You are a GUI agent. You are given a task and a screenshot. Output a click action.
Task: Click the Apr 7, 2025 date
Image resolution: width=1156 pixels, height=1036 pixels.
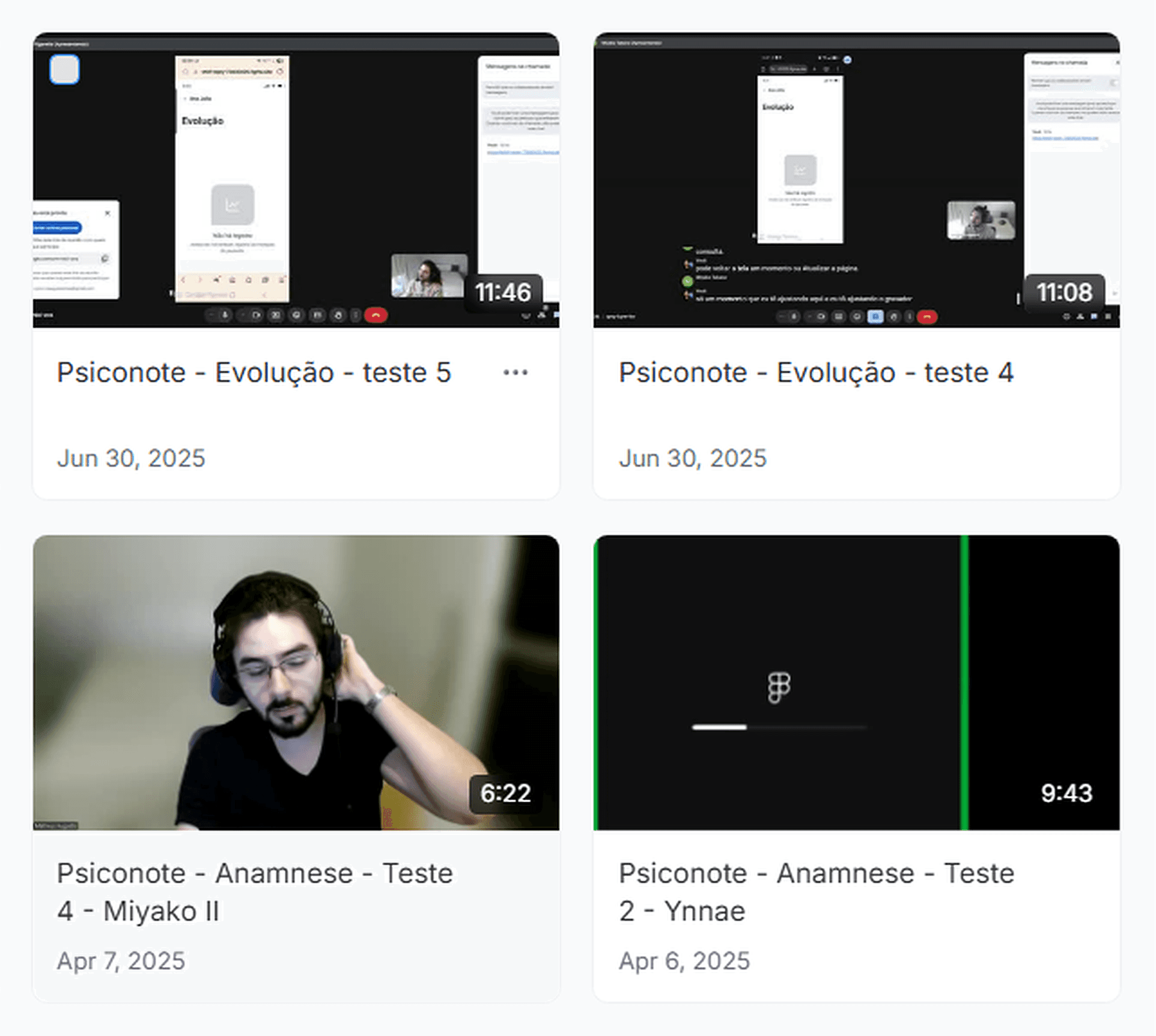tap(121, 961)
